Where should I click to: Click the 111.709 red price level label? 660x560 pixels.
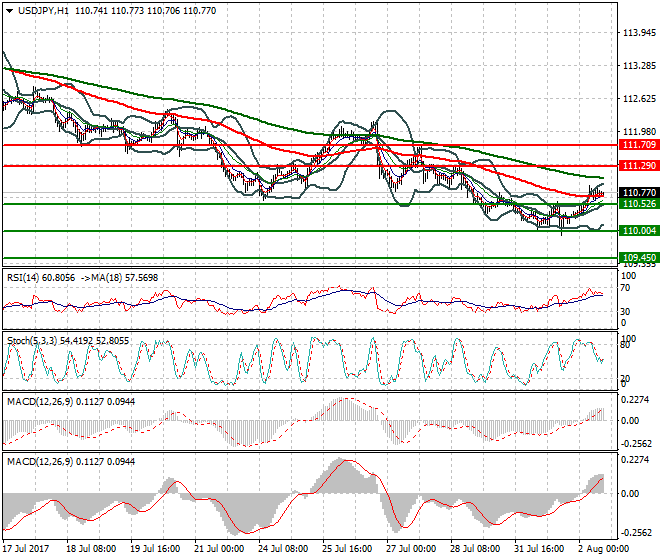[639, 145]
